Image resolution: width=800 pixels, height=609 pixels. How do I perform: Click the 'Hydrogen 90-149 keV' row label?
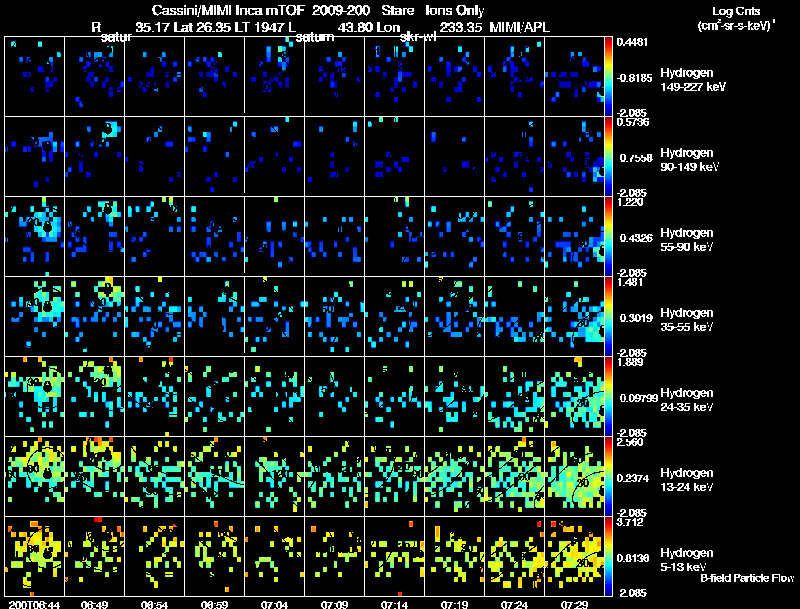coord(690,160)
